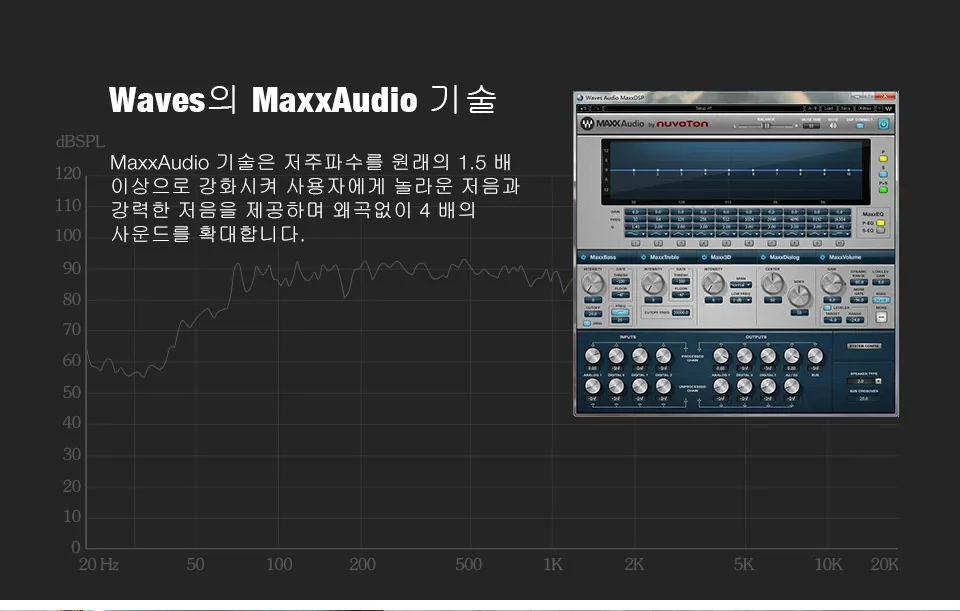The image size is (960, 611).
Task: Click the MaxxDialog Sides knob
Action: [x=799, y=296]
